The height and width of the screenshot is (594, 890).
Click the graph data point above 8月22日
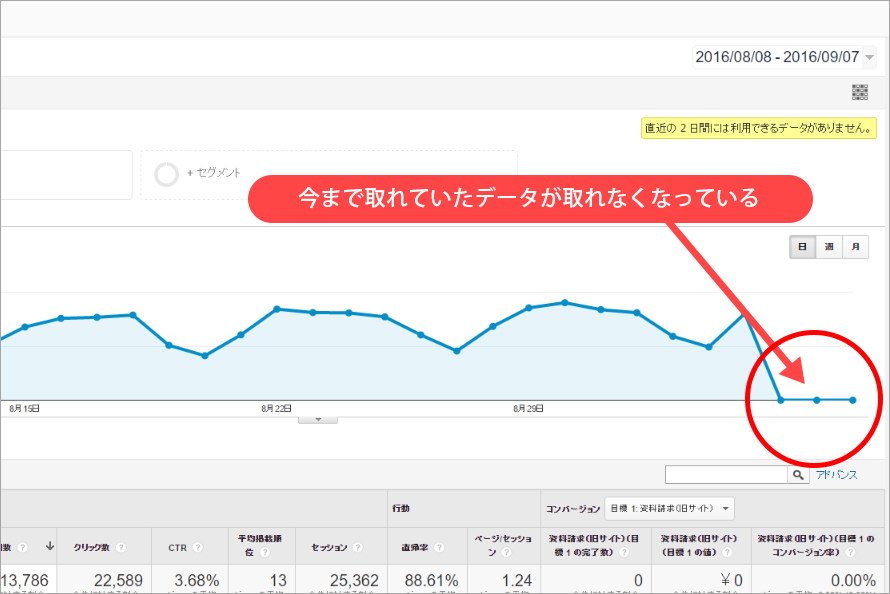point(276,309)
